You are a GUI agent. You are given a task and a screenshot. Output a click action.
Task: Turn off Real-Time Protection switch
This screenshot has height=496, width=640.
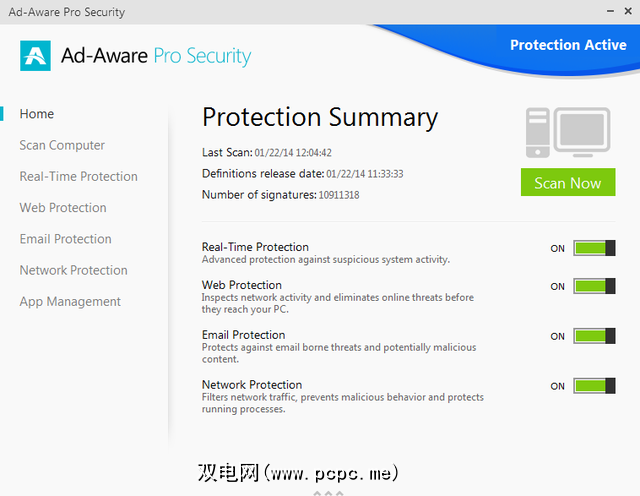click(x=594, y=248)
